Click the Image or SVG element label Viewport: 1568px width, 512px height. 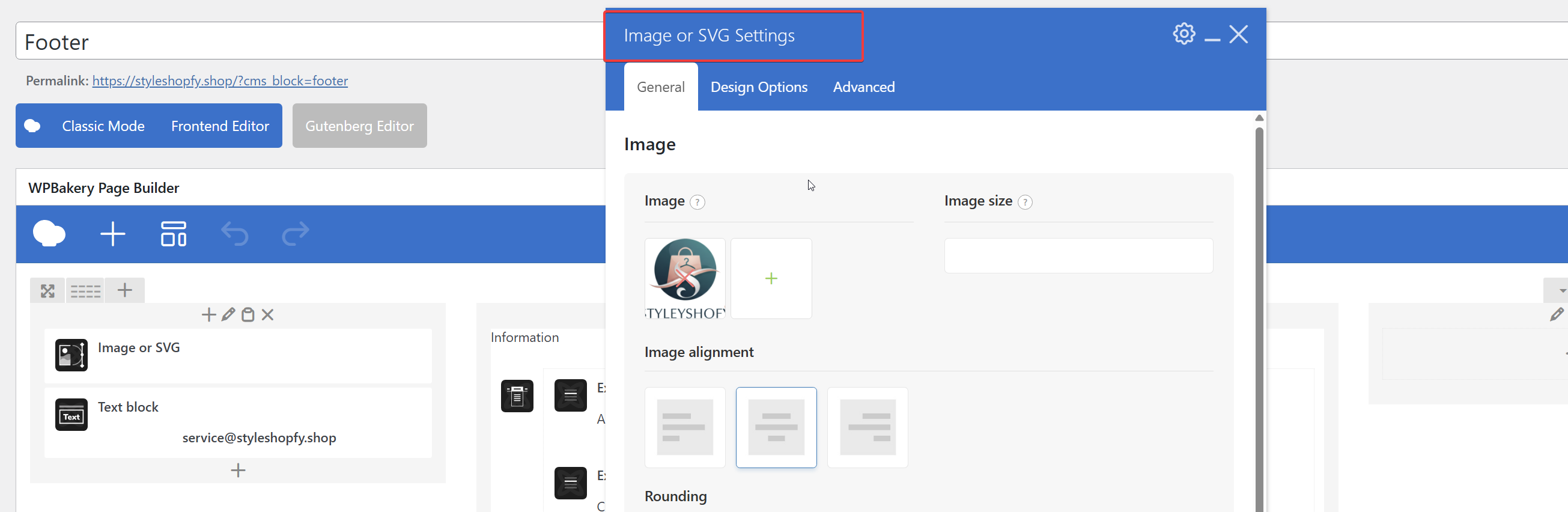pyautogui.click(x=139, y=347)
